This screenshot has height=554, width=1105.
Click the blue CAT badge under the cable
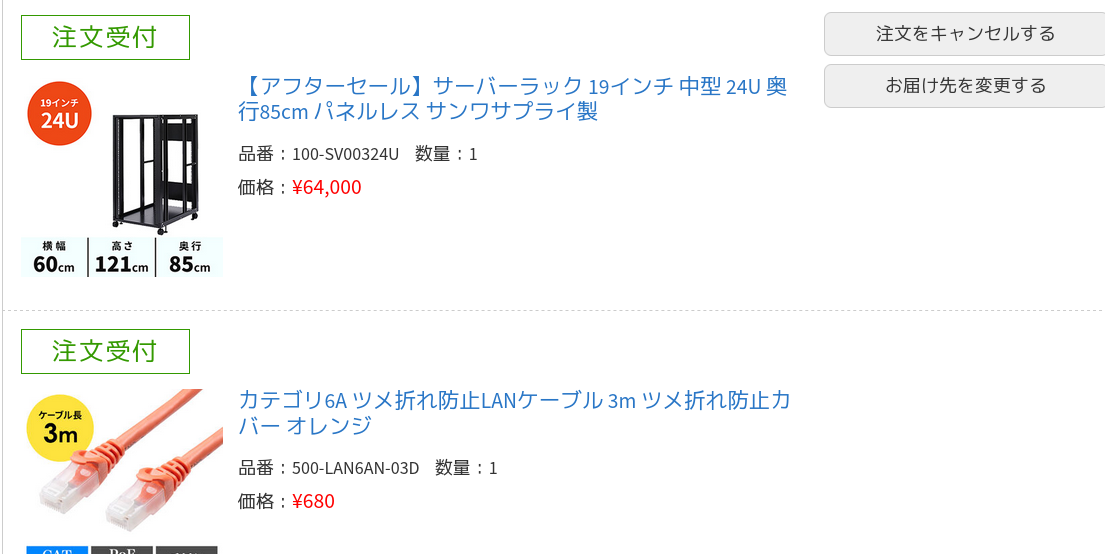[57, 549]
